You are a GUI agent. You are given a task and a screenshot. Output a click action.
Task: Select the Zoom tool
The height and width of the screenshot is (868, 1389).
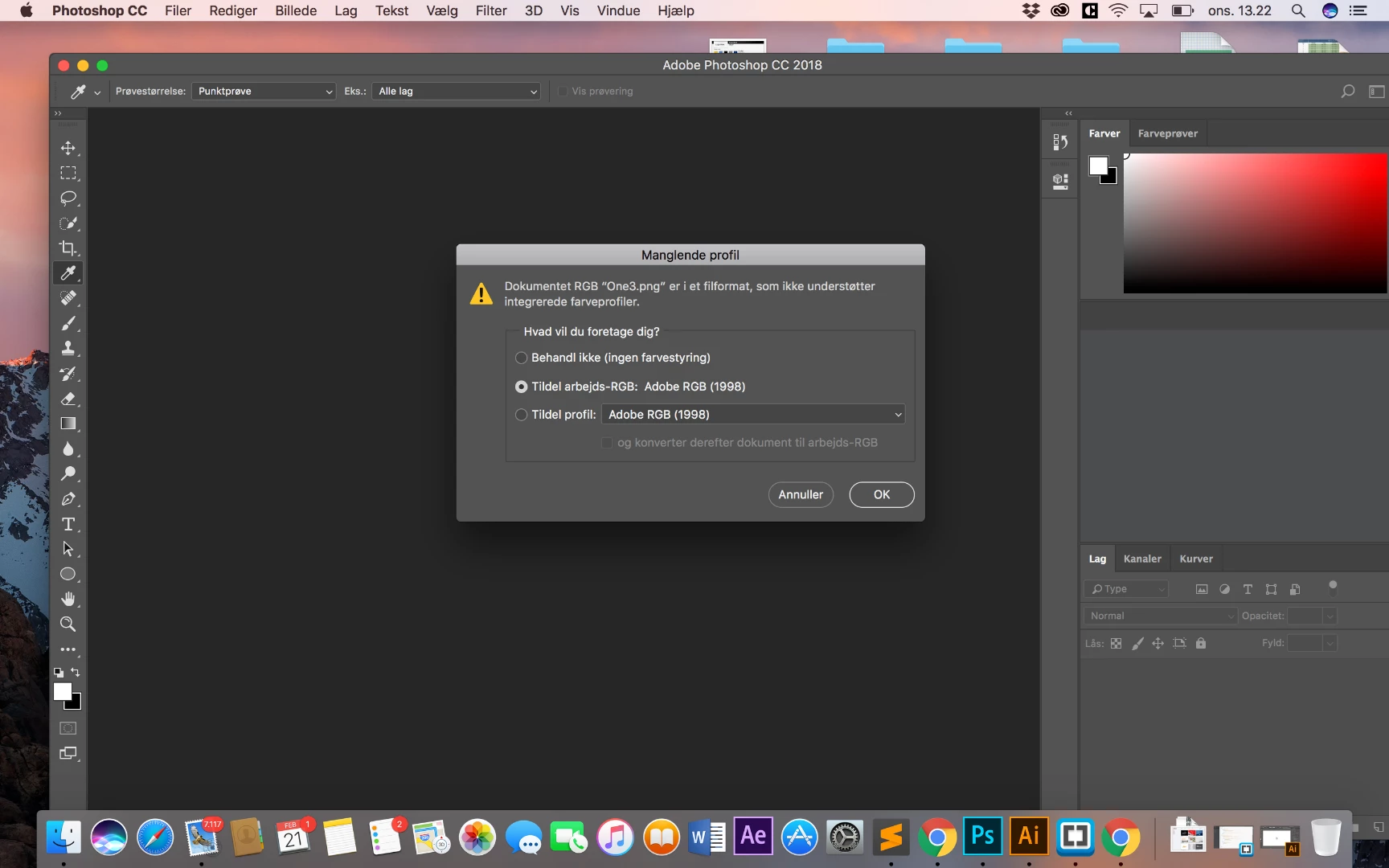point(68,624)
